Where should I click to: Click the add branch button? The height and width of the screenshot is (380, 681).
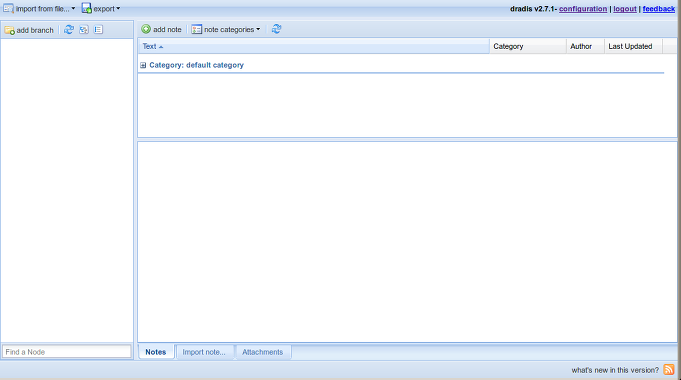coord(29,30)
